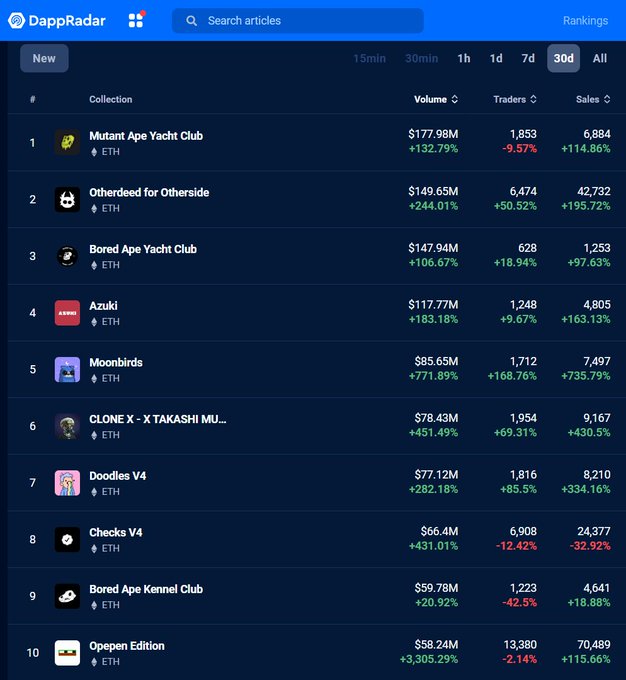Open the Rankings link

point(585,20)
